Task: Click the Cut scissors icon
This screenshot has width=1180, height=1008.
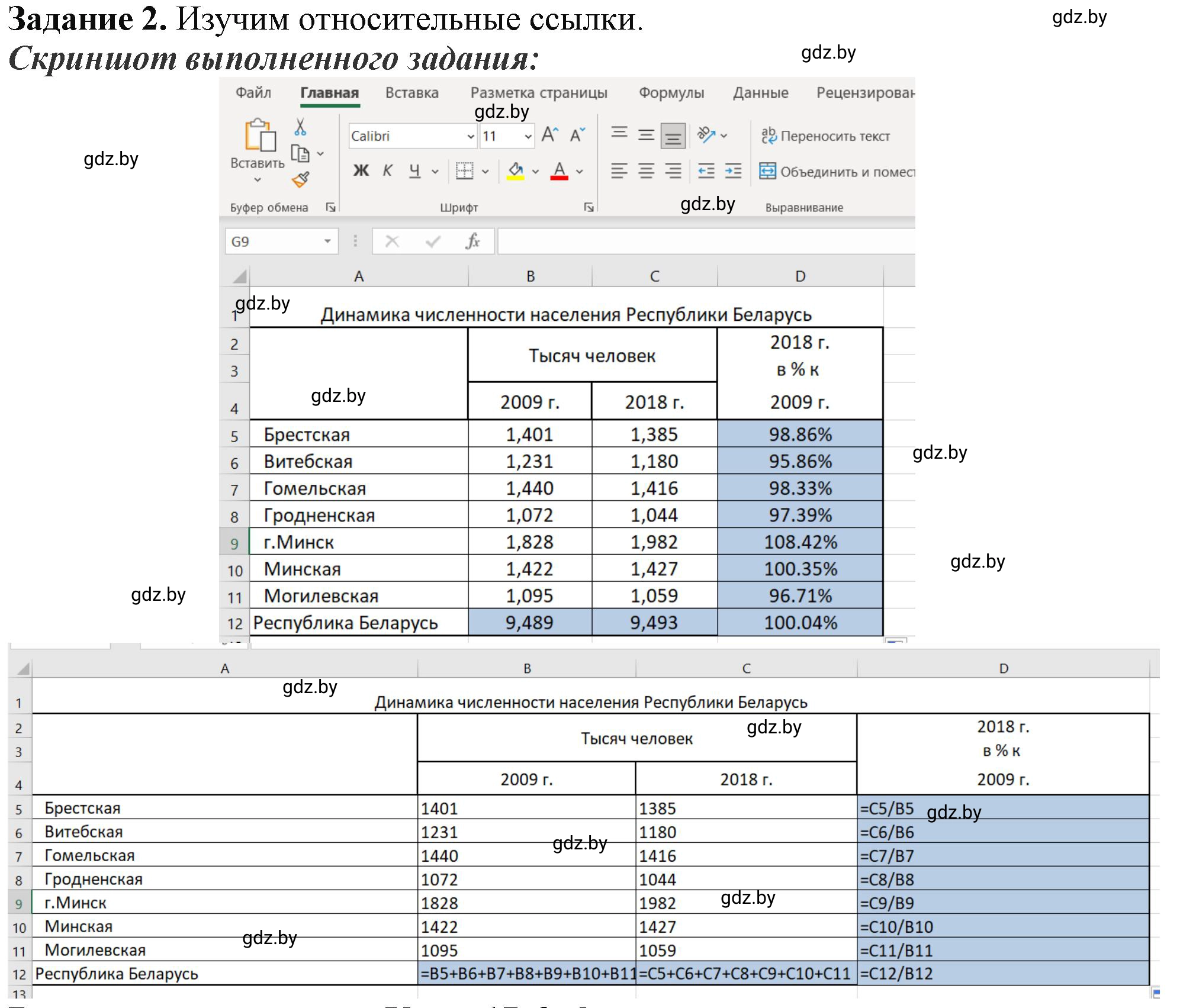Action: pos(300,126)
